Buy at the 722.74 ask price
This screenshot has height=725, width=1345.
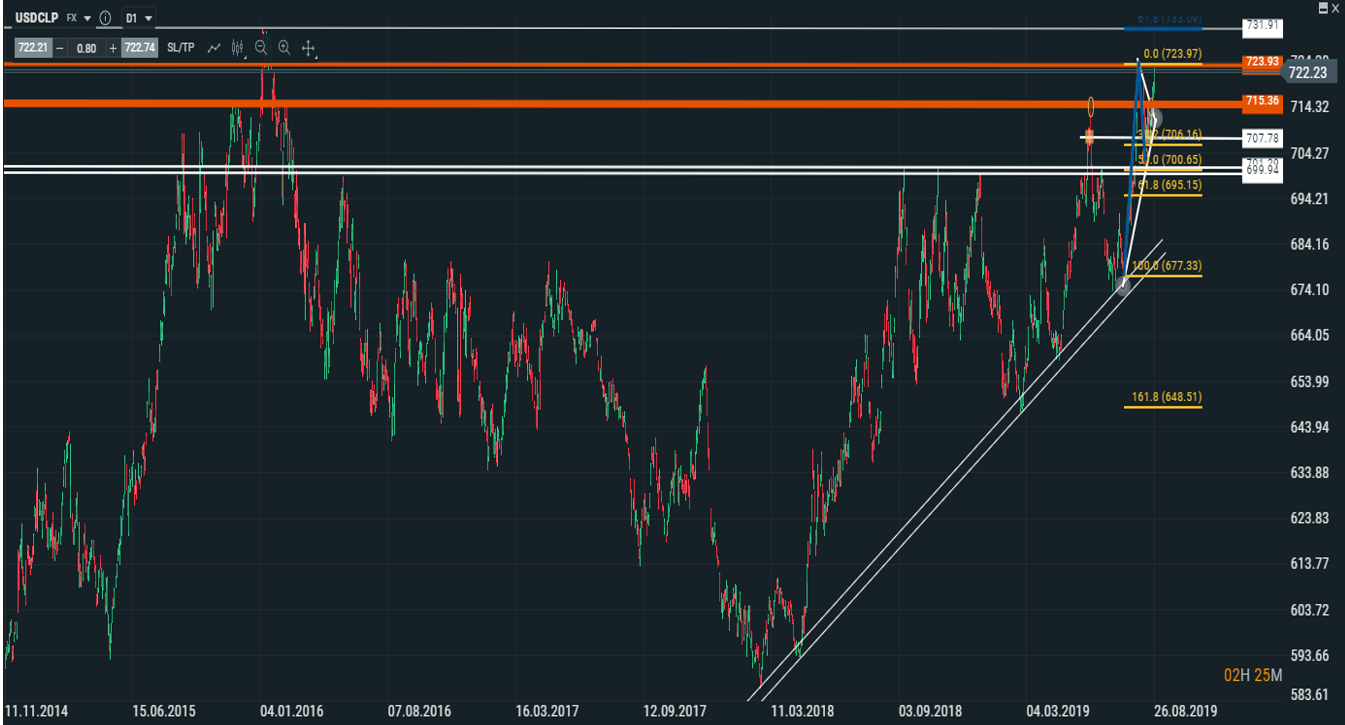click(x=139, y=47)
